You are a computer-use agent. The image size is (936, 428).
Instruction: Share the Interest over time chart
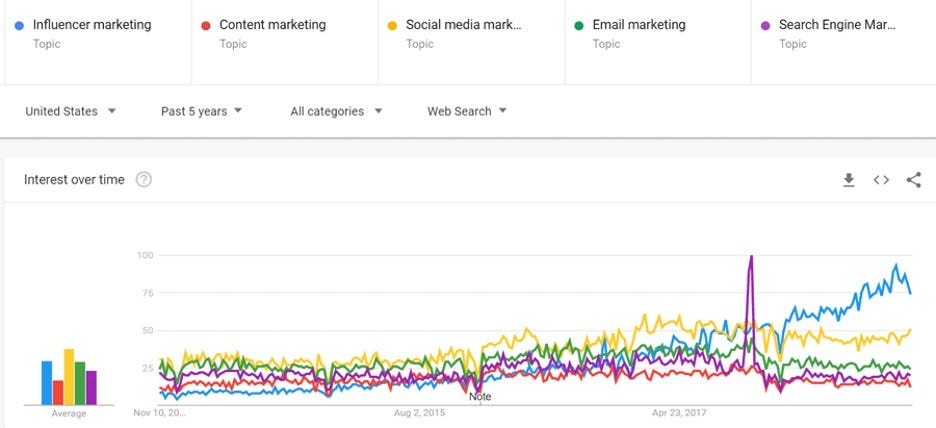point(913,180)
